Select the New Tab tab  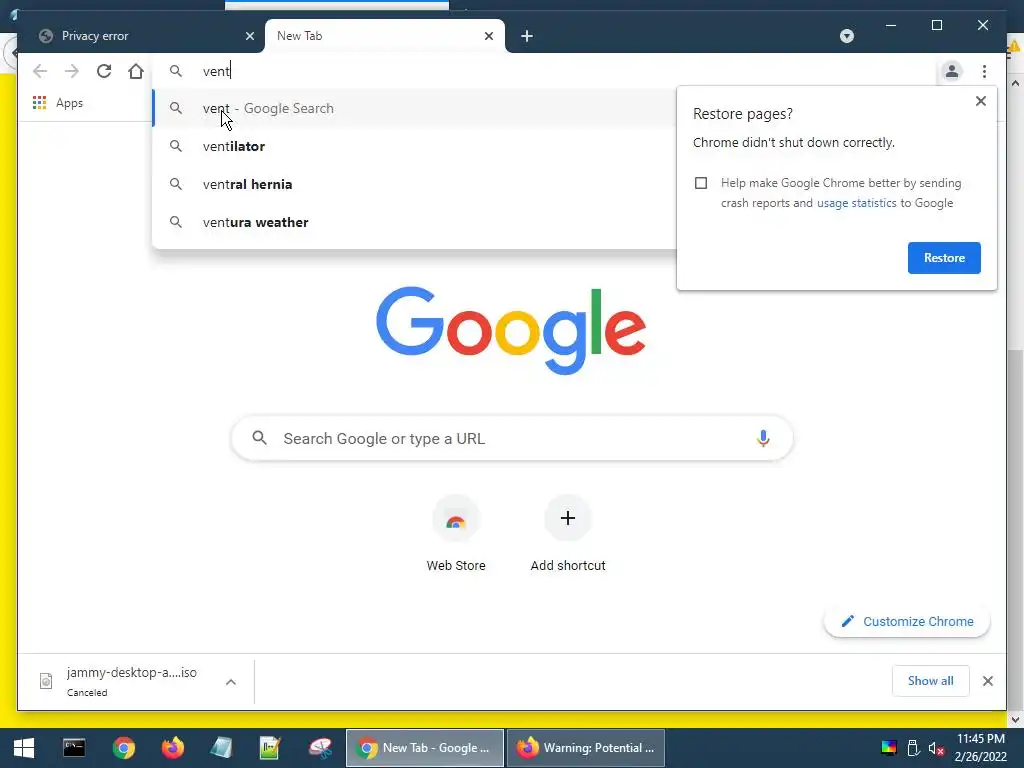(385, 36)
